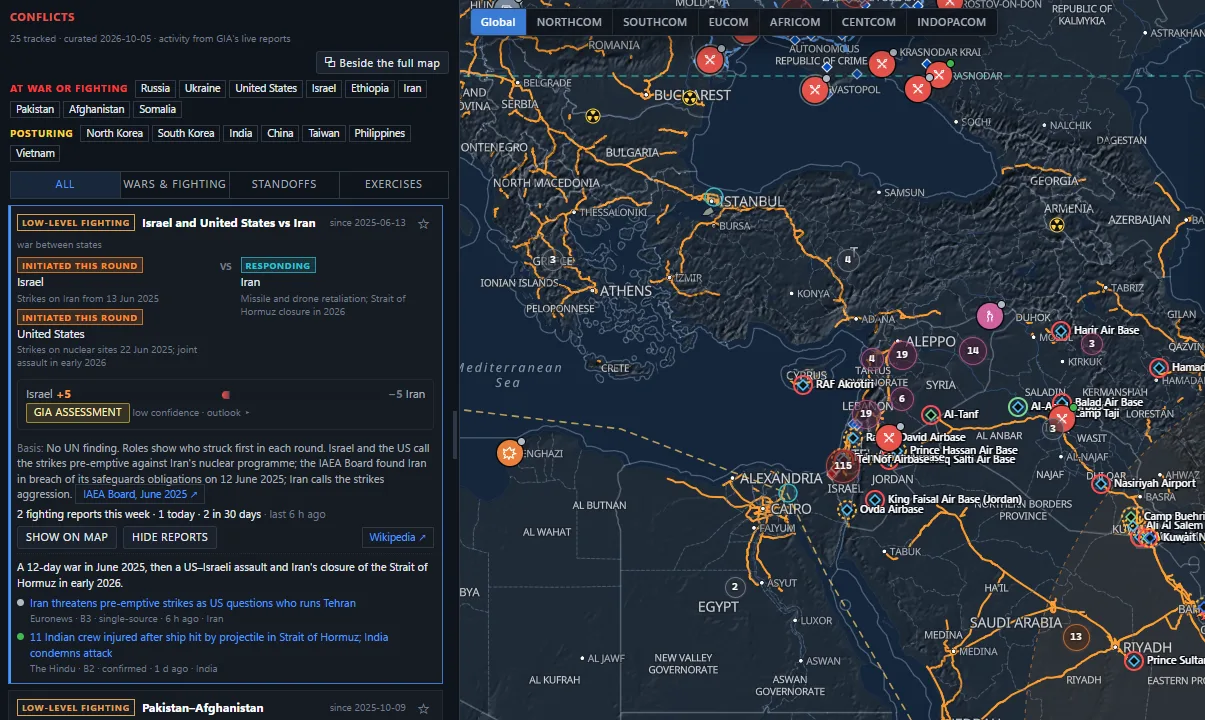Open the IAEA Board, June 2025 source link
The width and height of the screenshot is (1205, 720).
tap(141, 494)
